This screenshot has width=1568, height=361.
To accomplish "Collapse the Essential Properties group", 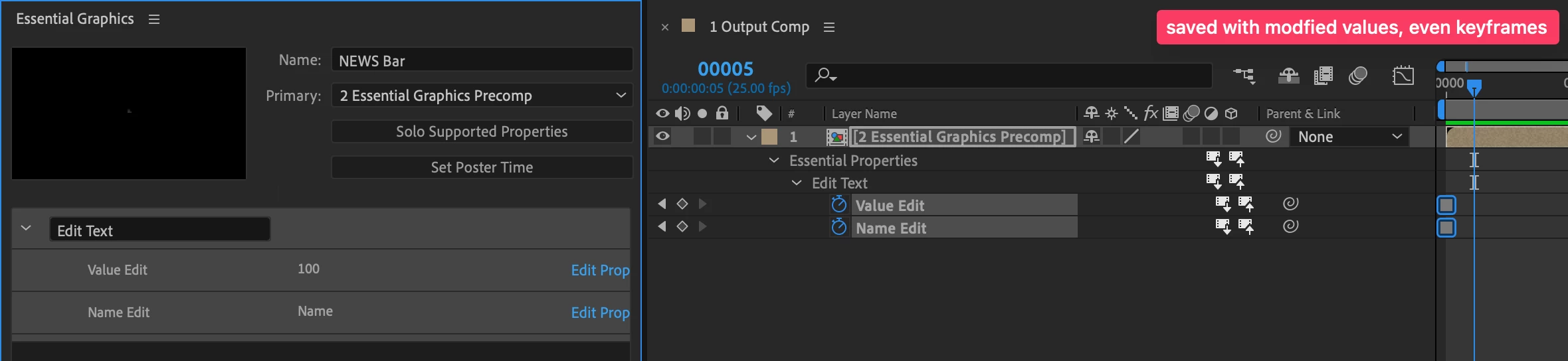I will pyautogui.click(x=773, y=160).
